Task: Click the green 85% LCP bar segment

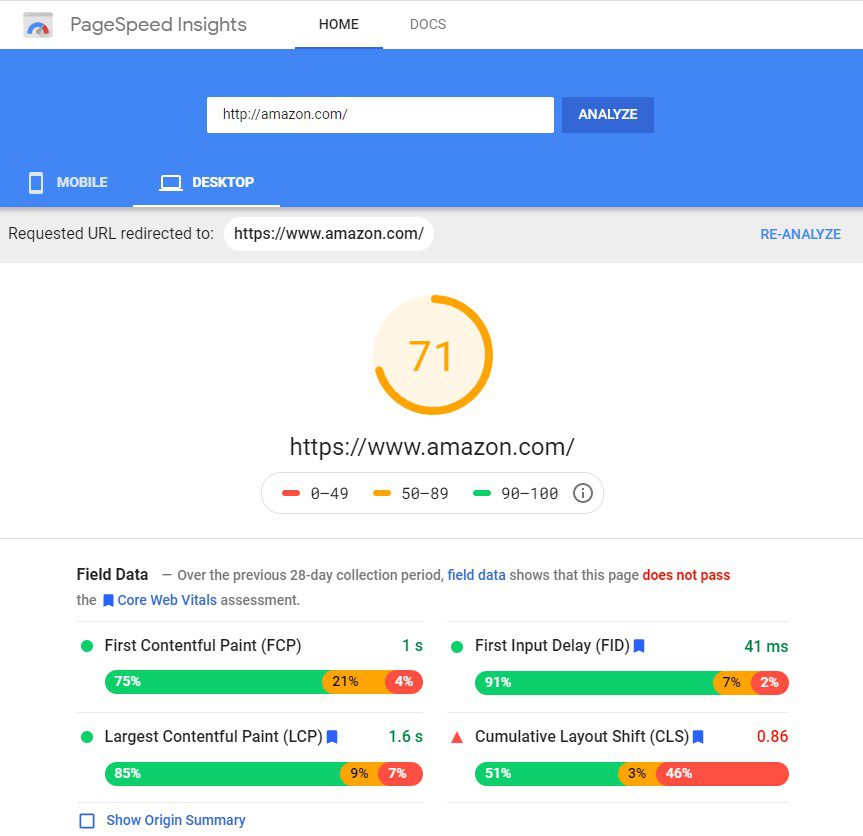Action: click(x=223, y=773)
